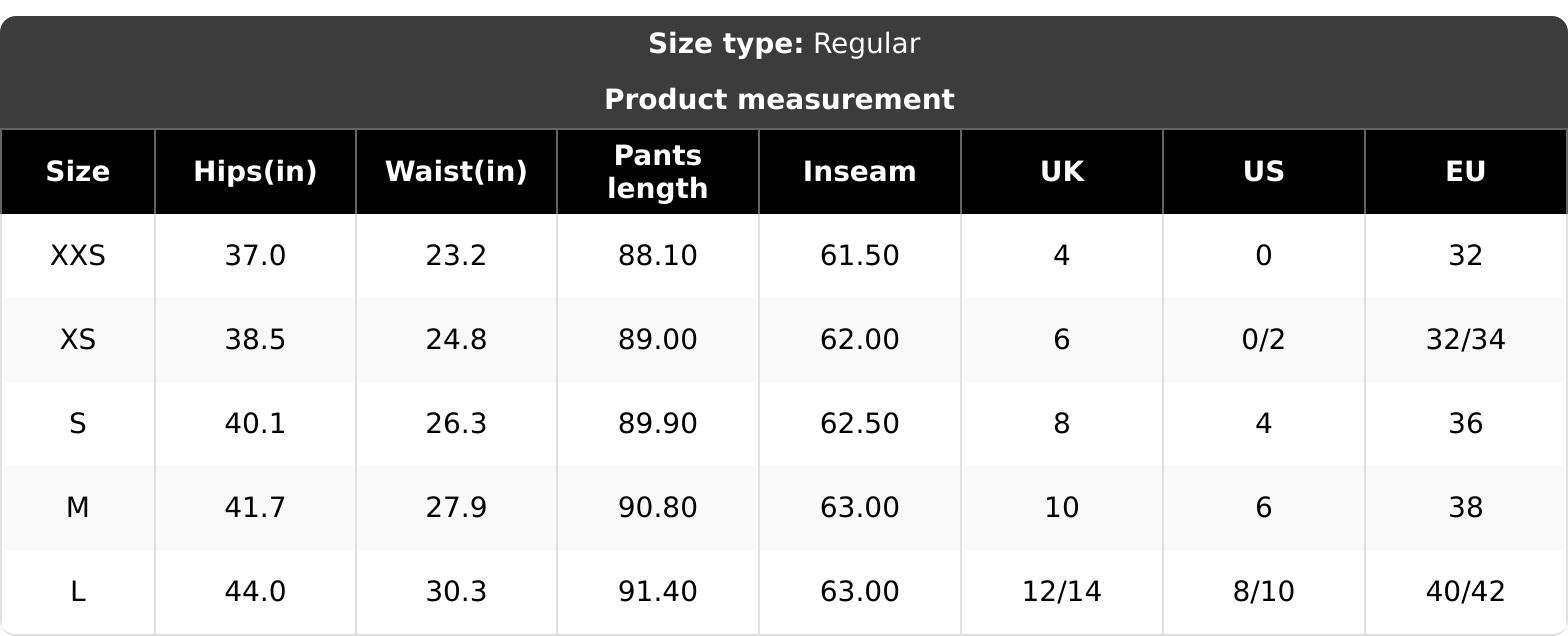The image size is (1568, 636).
Task: Click the US column header
Action: [x=1264, y=172]
